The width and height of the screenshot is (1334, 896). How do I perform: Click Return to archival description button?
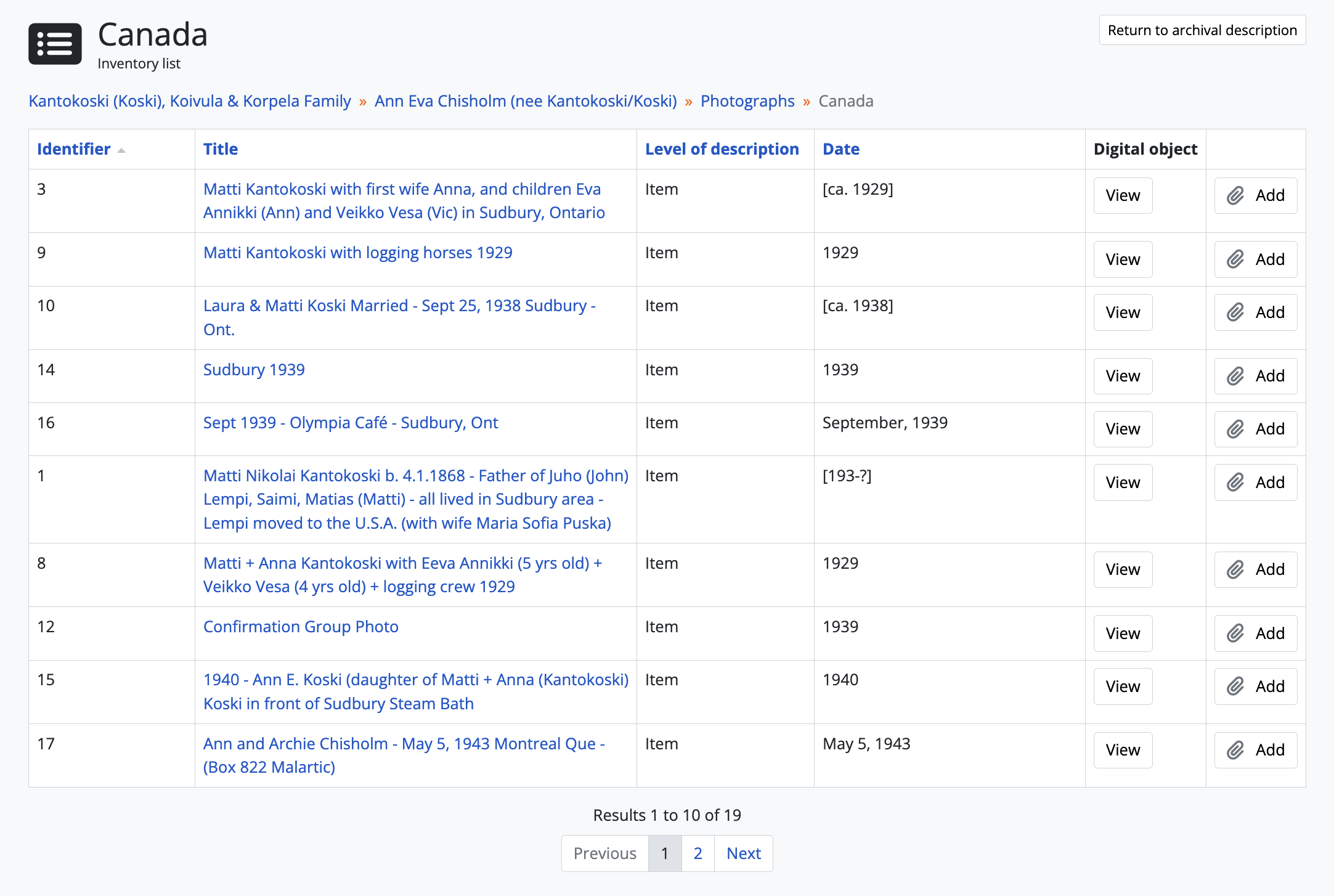(1202, 30)
